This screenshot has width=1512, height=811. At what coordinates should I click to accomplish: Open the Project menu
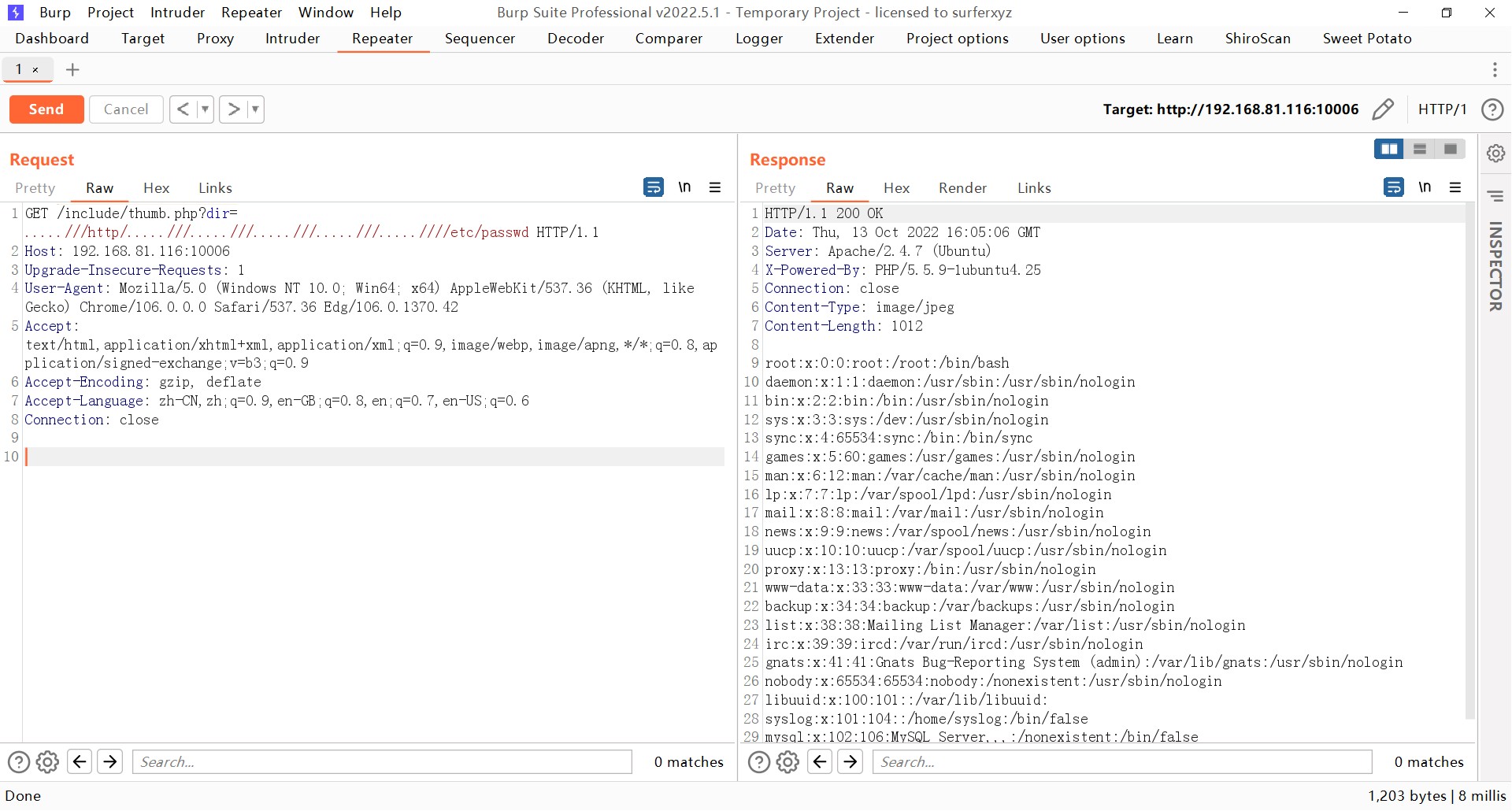point(110,13)
